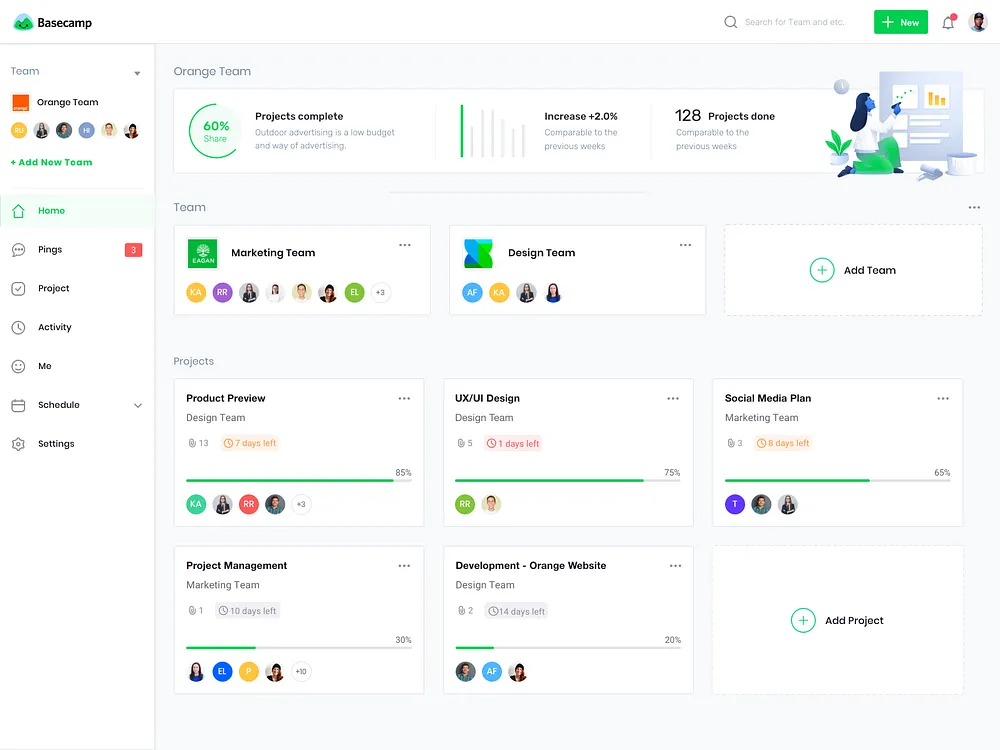1000x750 pixels.
Task: Open Team section three-dot menu
Action: point(974,207)
